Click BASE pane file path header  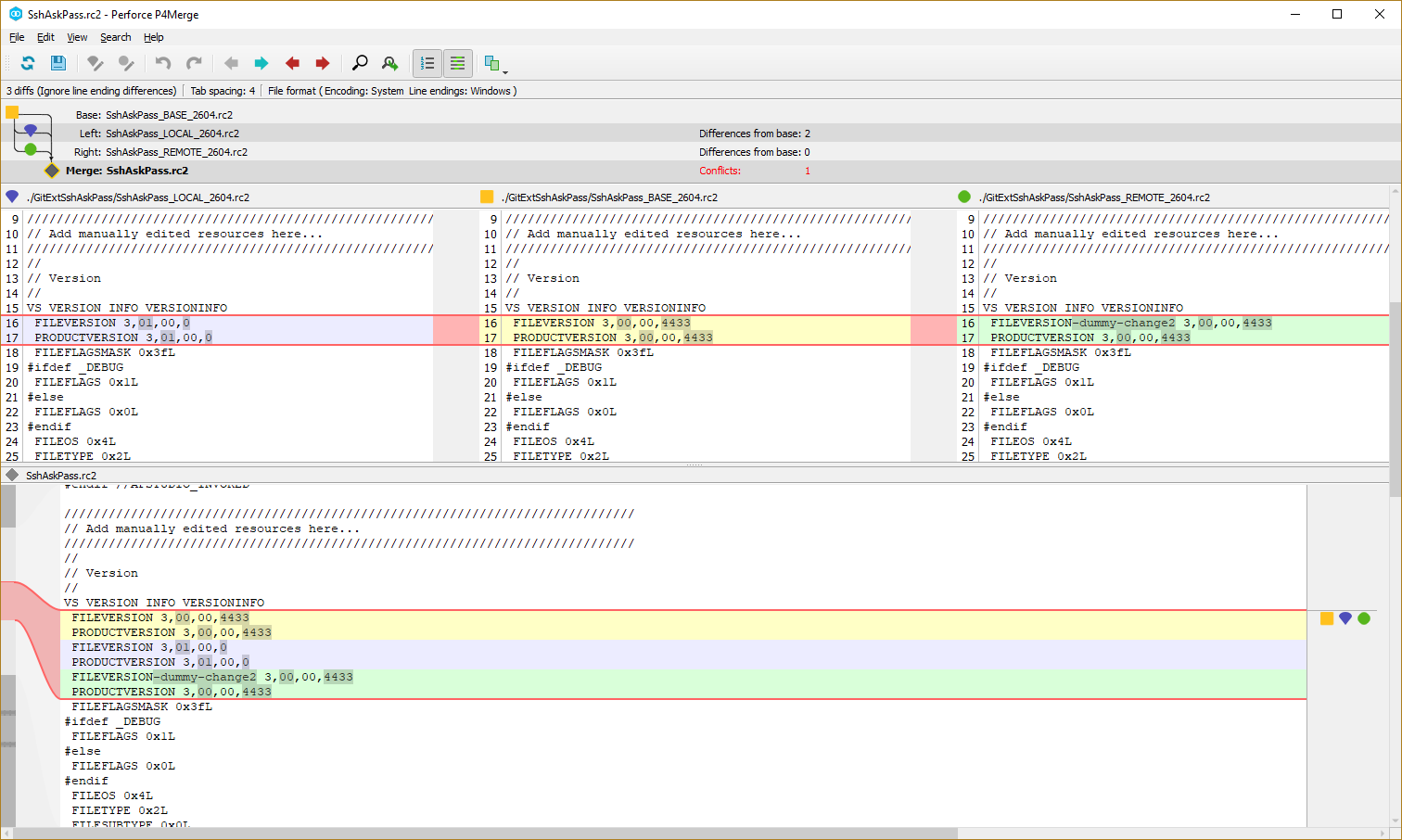(609, 197)
